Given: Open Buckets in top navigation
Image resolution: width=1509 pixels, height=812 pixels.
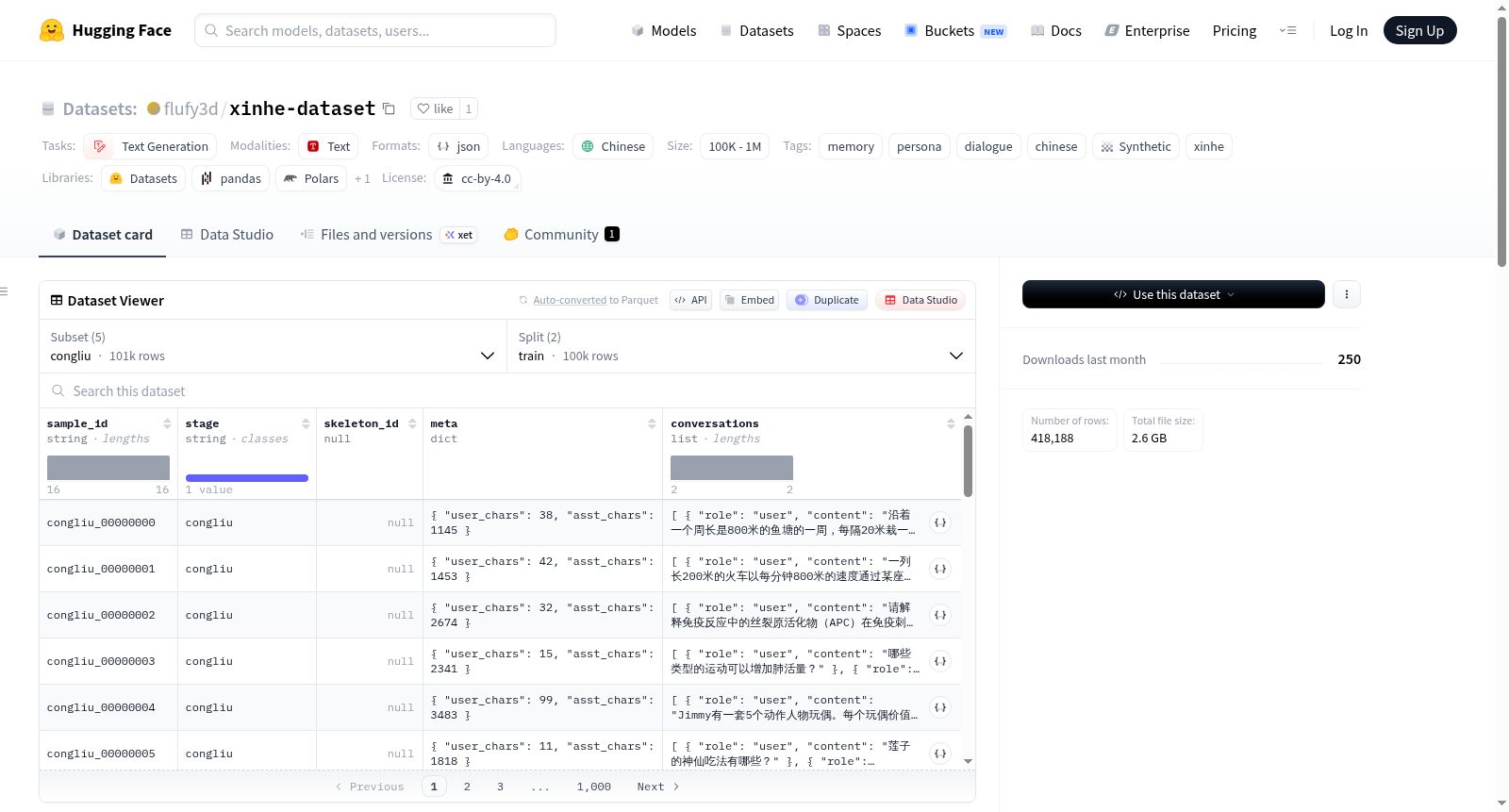Looking at the screenshot, I should point(955,30).
